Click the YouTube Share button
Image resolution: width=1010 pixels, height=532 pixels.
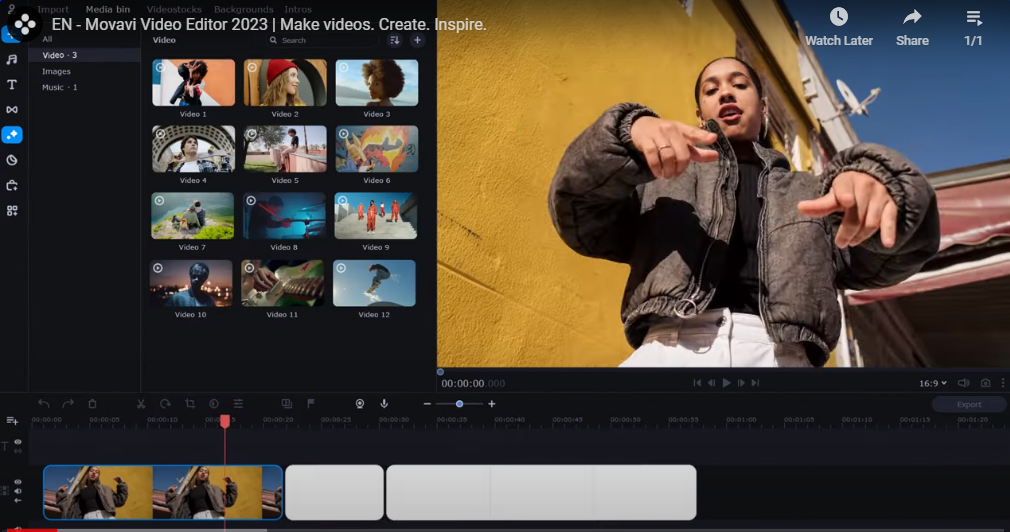(912, 28)
